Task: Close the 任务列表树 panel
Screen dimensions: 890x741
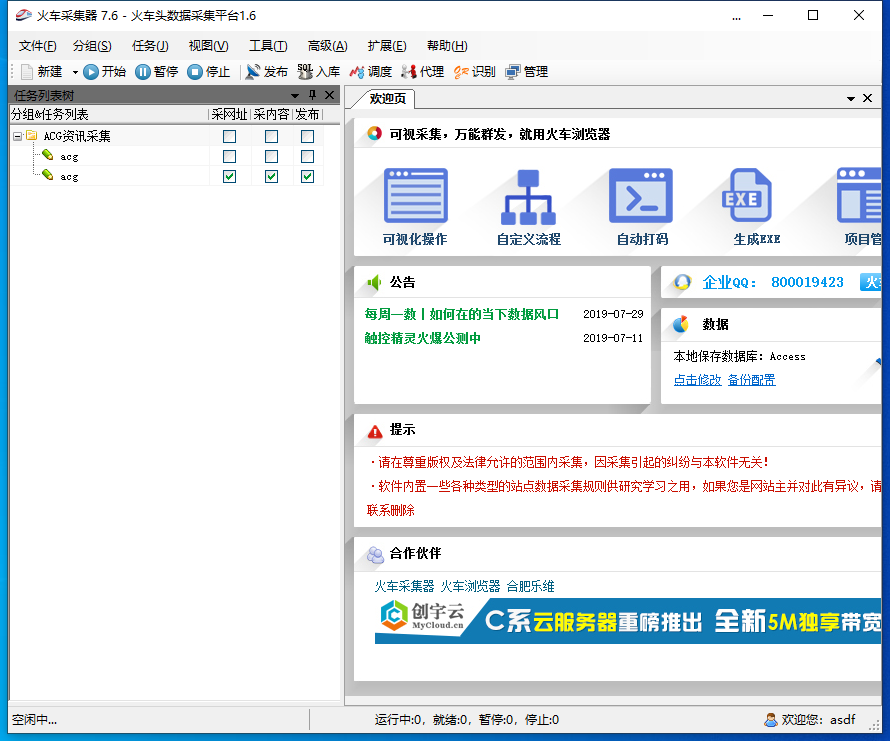Action: [329, 95]
